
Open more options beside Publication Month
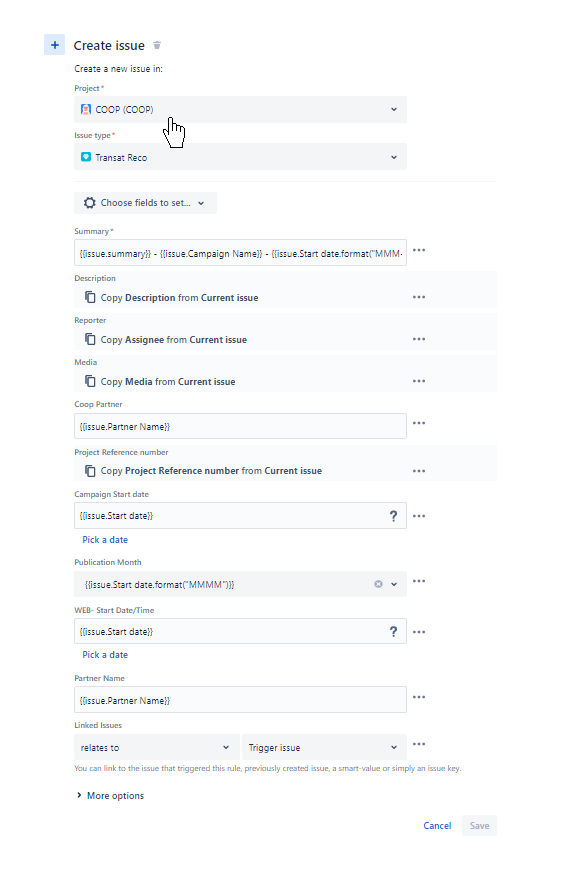(419, 581)
